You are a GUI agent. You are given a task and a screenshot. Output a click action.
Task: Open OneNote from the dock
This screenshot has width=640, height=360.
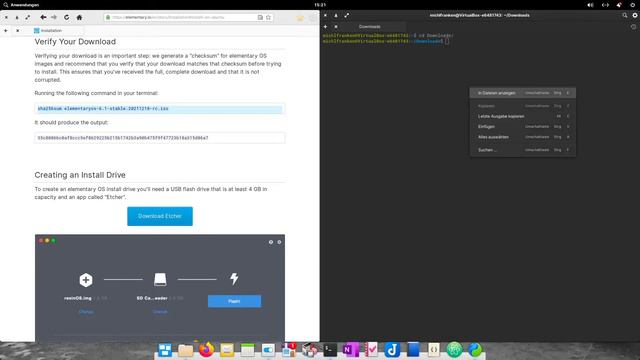click(351, 350)
